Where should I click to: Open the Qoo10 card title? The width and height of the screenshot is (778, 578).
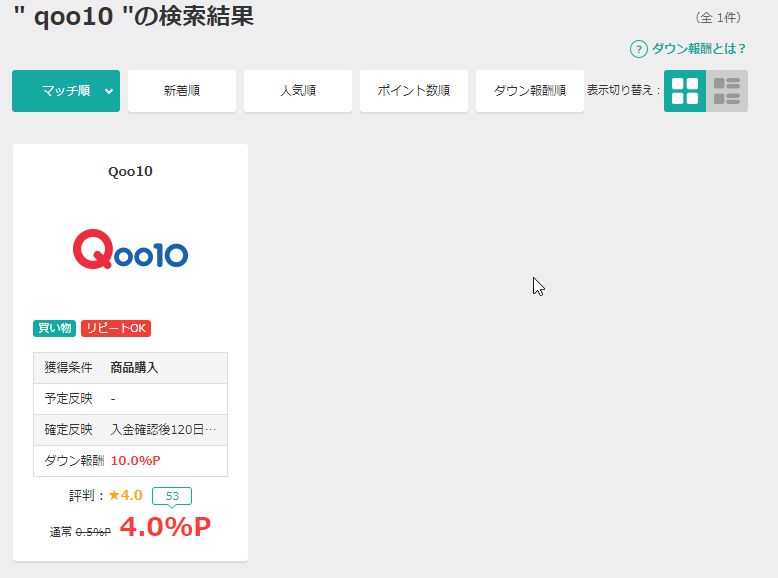(130, 172)
